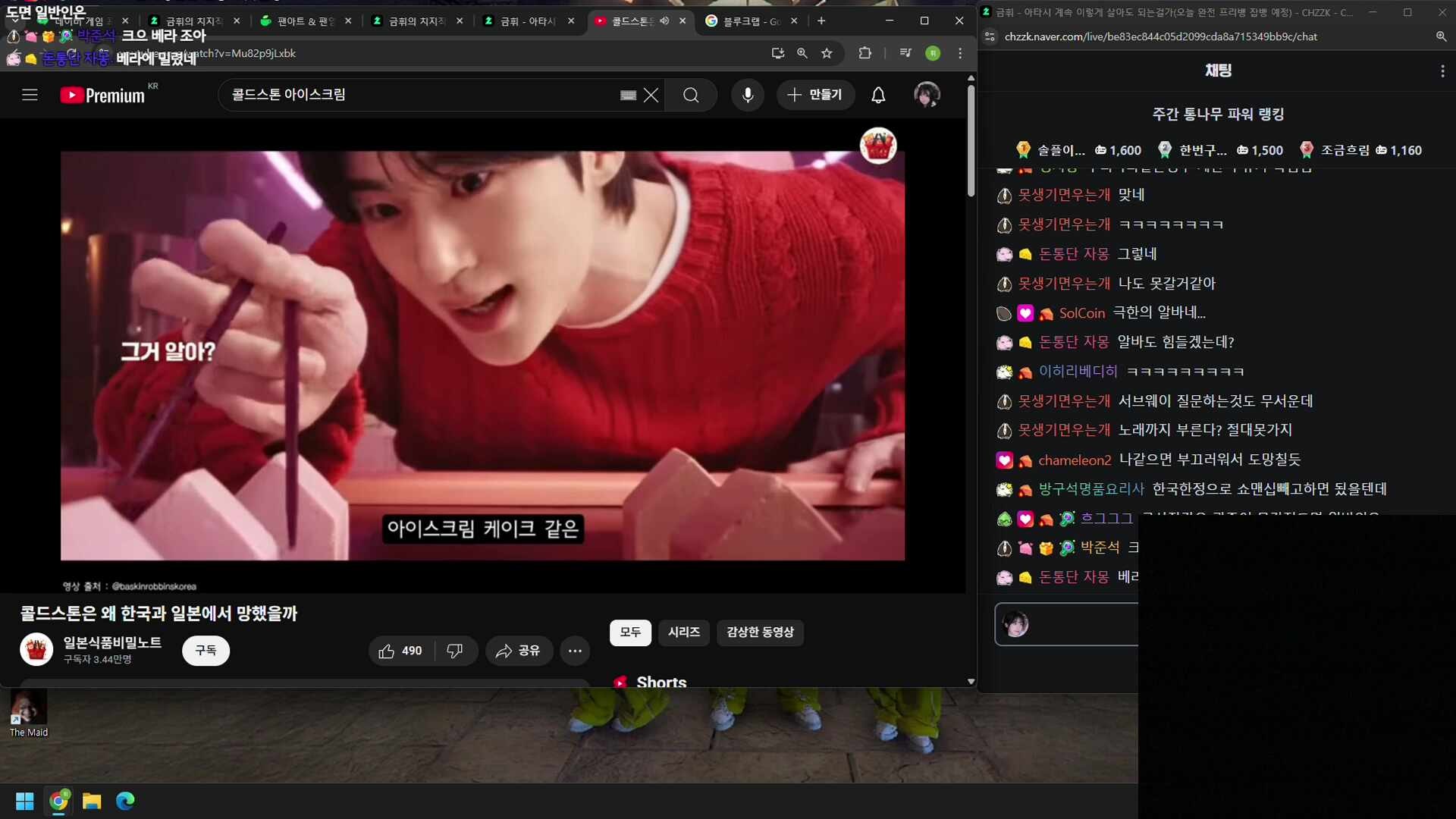Viewport: 1456px width, 819px height.
Task: Open the 만들기 create button
Action: (815, 95)
